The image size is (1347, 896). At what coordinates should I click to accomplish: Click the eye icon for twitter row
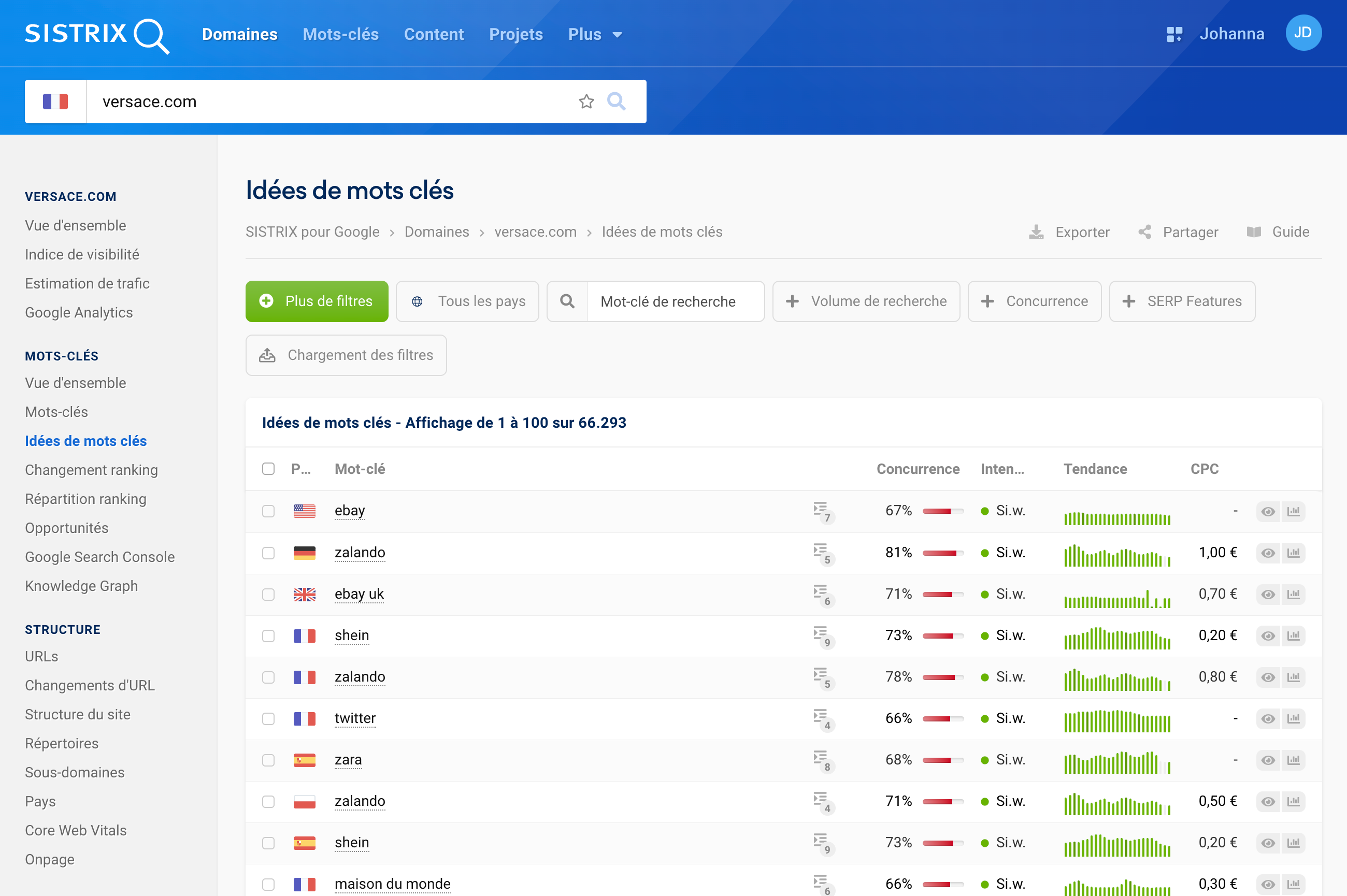1268,719
